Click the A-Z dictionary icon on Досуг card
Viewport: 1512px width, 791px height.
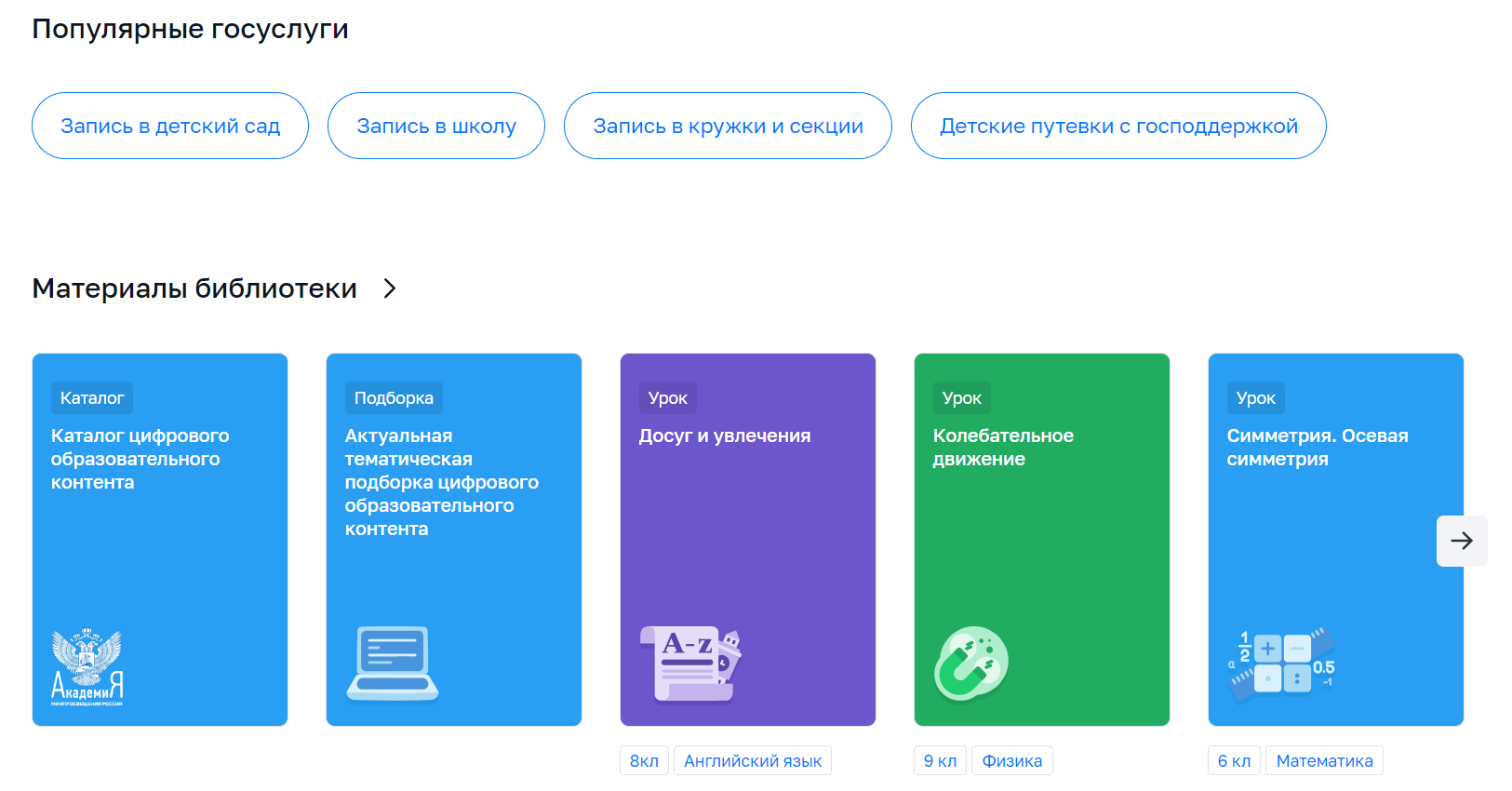(x=689, y=664)
